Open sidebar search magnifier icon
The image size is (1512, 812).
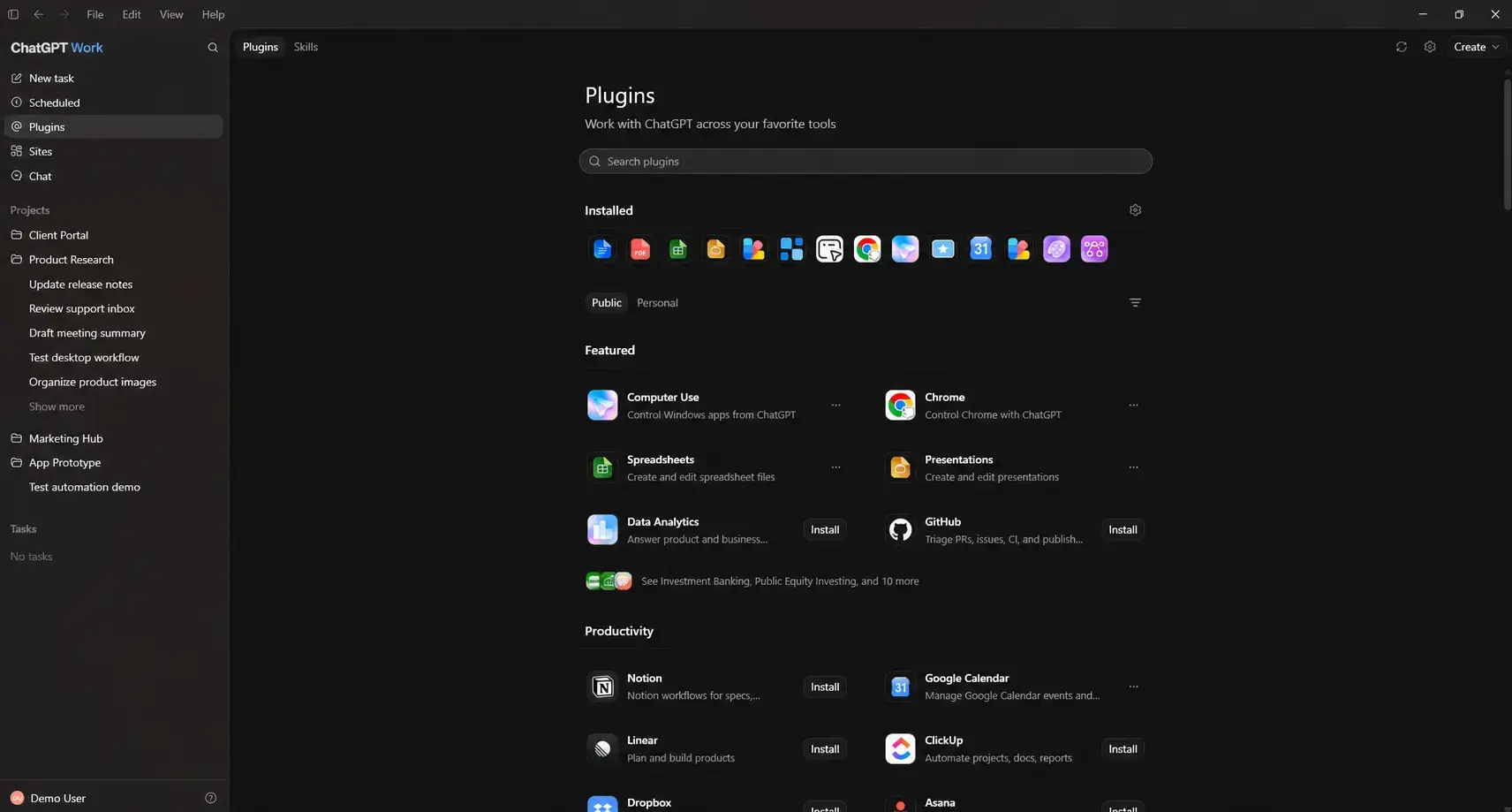click(x=213, y=48)
